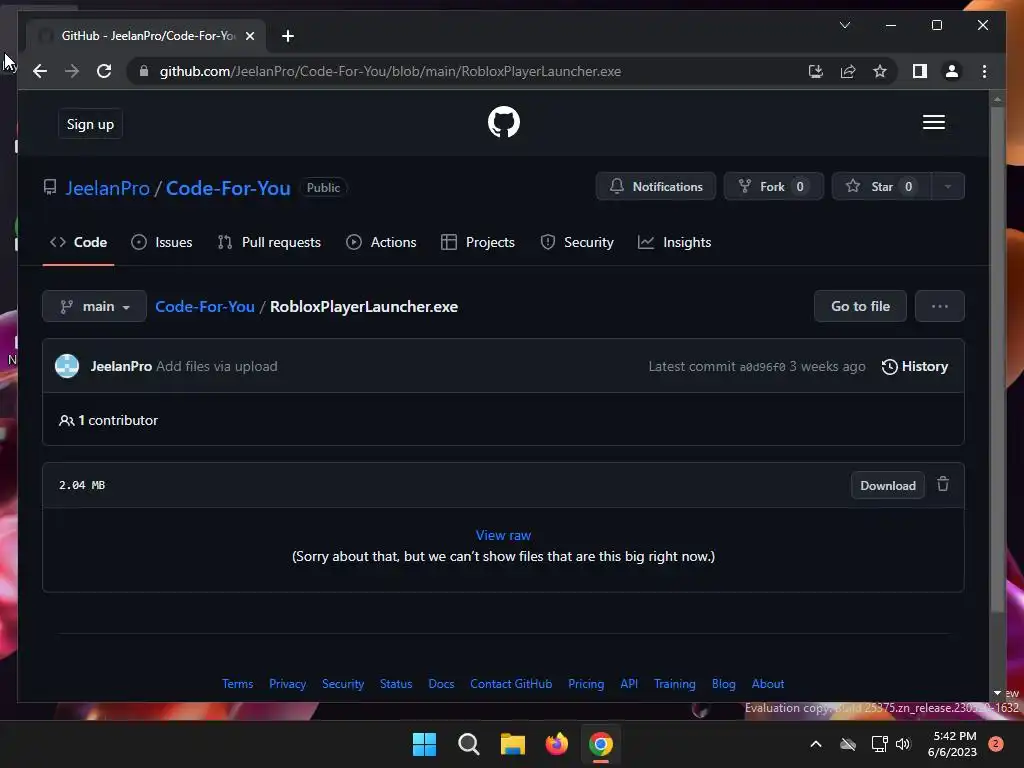
Task: Click the install app icon in address bar
Action: [x=816, y=71]
